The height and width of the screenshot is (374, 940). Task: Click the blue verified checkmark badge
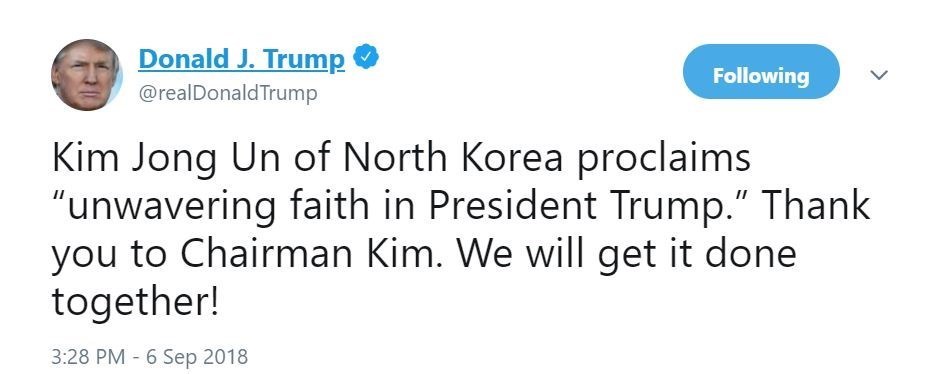365,58
